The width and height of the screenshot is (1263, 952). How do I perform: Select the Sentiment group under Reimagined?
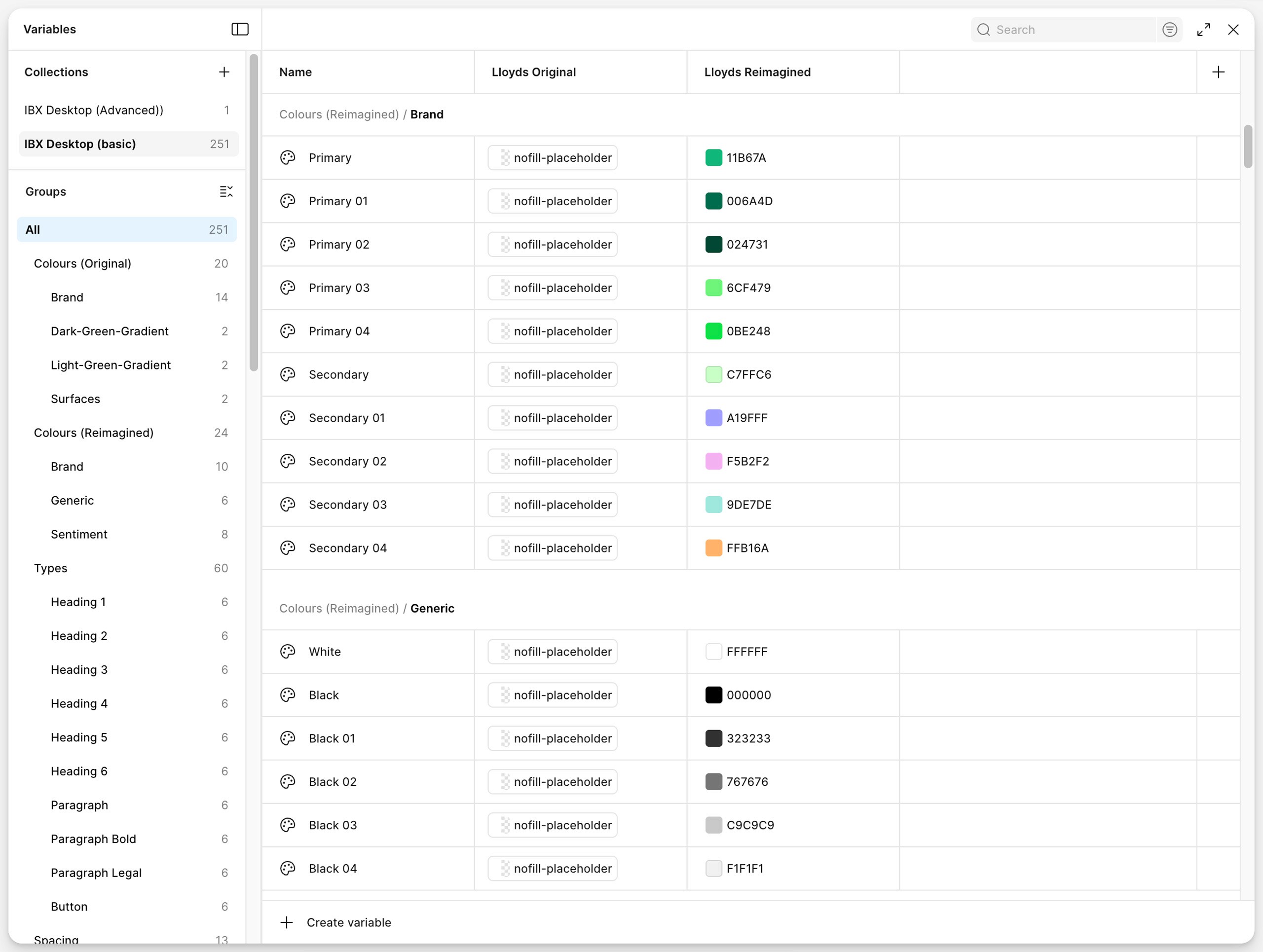tap(79, 534)
